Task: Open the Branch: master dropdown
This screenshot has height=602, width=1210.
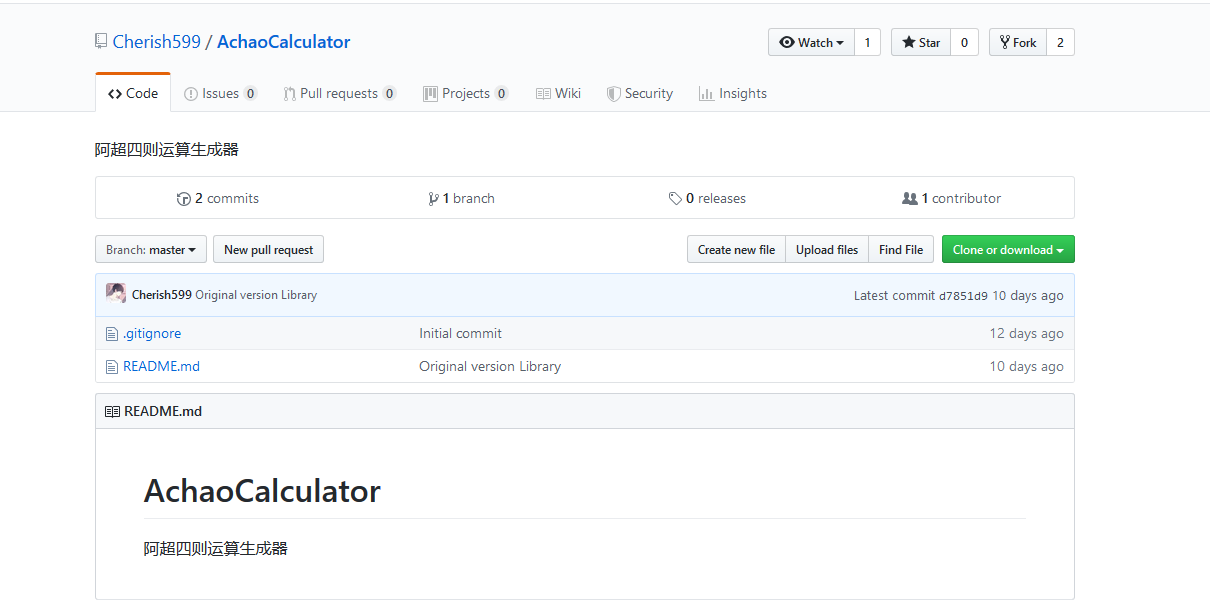Action: tap(151, 250)
